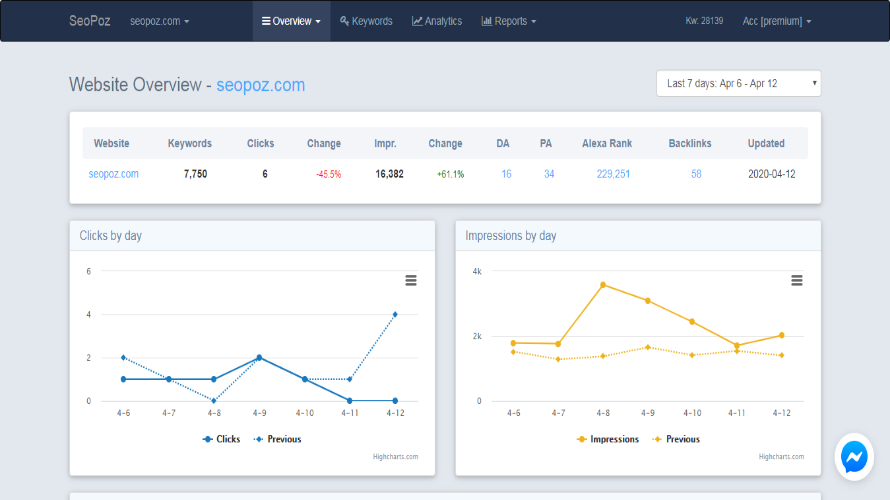The image size is (890, 500).
Task: Open seopoz.com link in the table row
Action: click(x=114, y=174)
